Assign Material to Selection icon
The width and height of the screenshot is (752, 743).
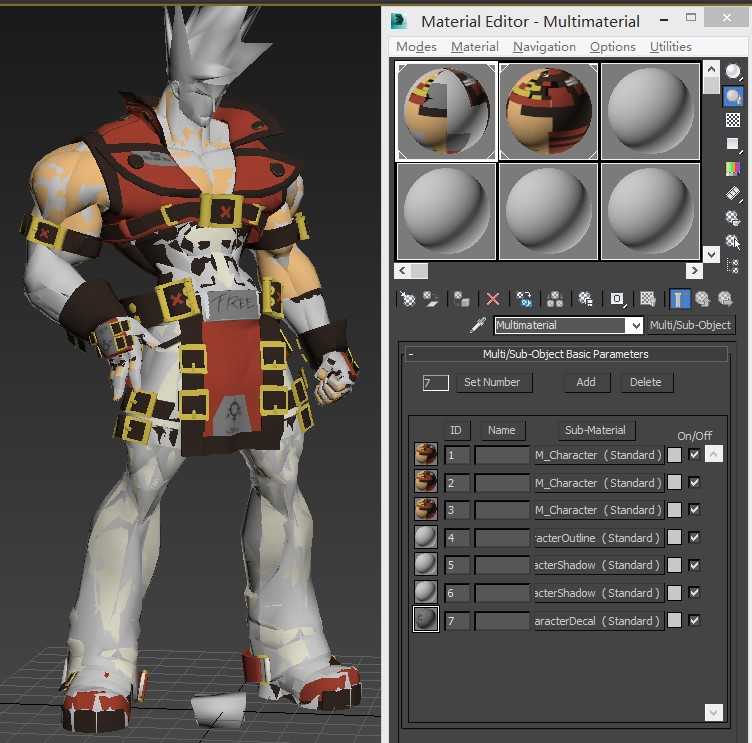point(461,299)
